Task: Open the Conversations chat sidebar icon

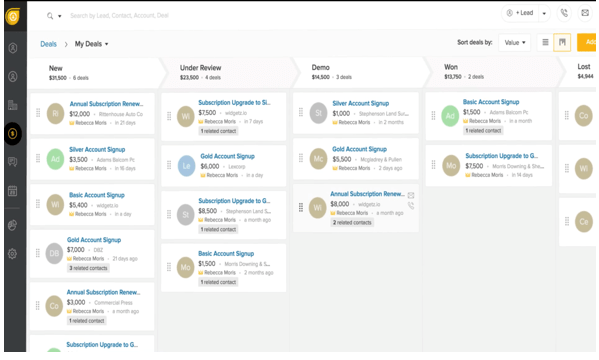Action: point(13,162)
